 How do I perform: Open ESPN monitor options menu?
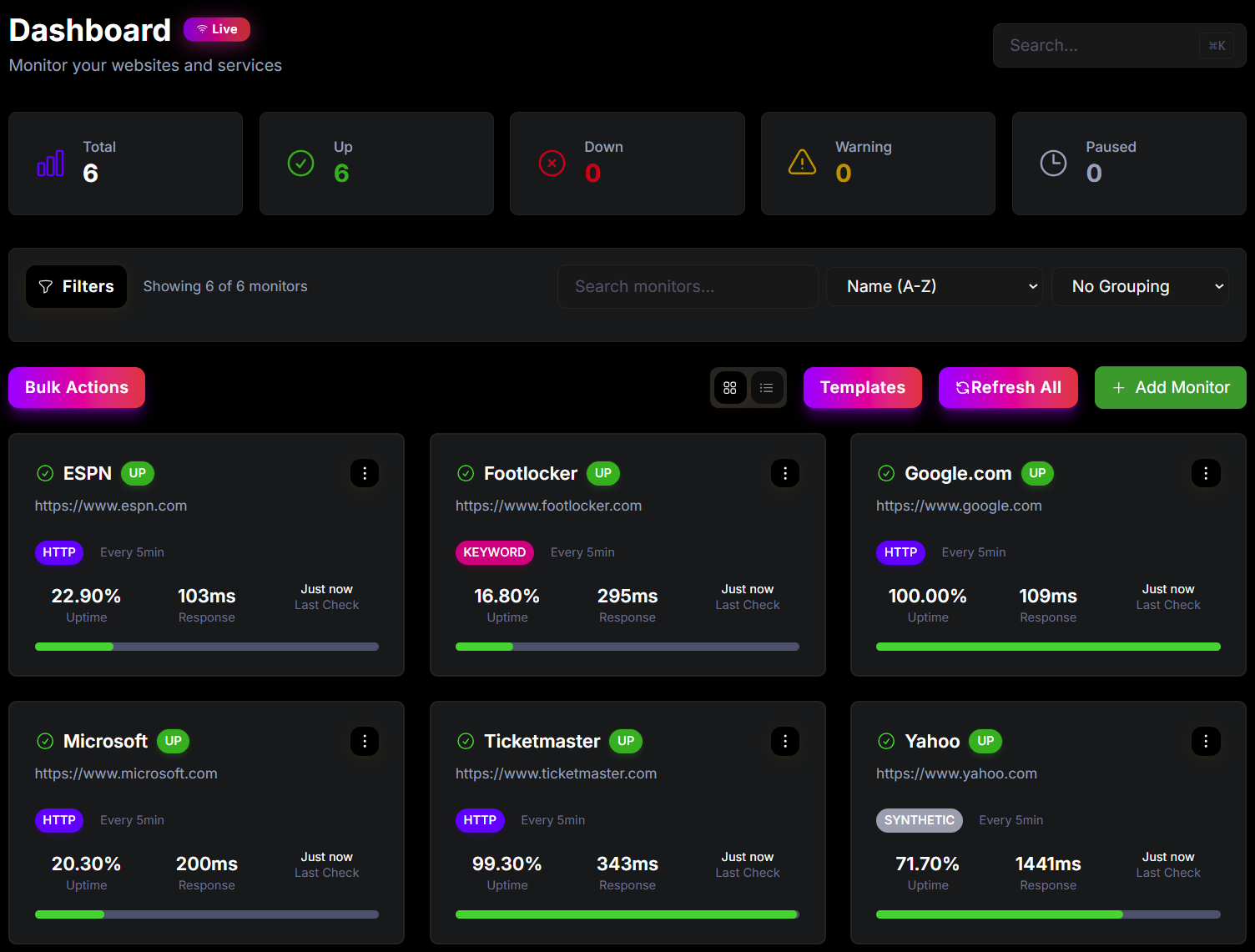pos(365,473)
